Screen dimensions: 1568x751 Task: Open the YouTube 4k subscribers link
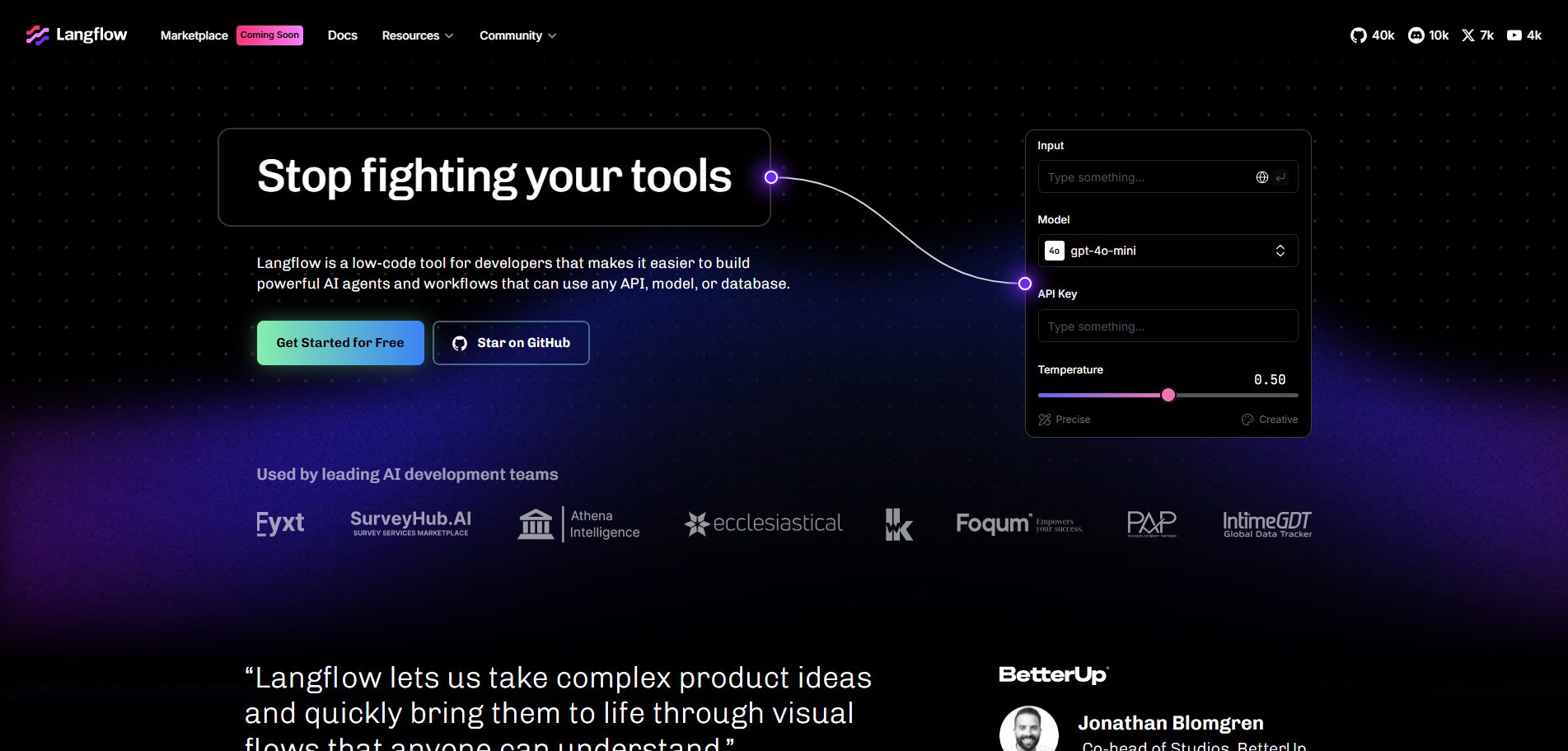1524,35
